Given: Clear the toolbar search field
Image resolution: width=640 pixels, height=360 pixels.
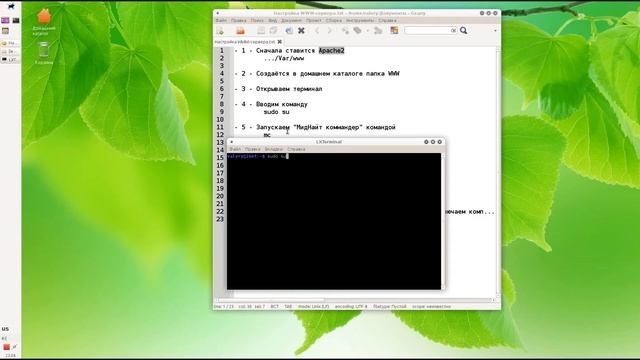Looking at the screenshot, I should click(x=453, y=31).
